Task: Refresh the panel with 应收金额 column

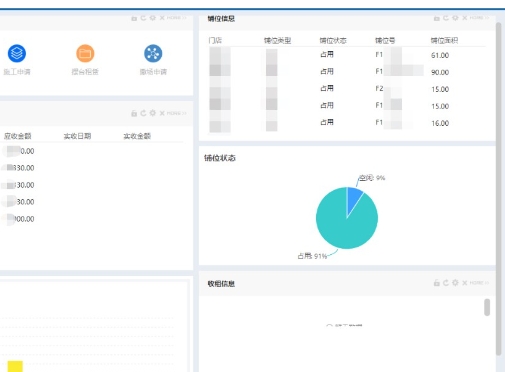Action: pos(143,113)
